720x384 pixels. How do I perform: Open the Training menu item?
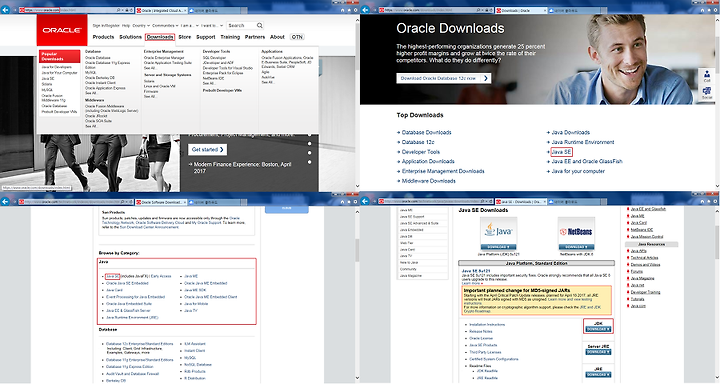tap(230, 37)
